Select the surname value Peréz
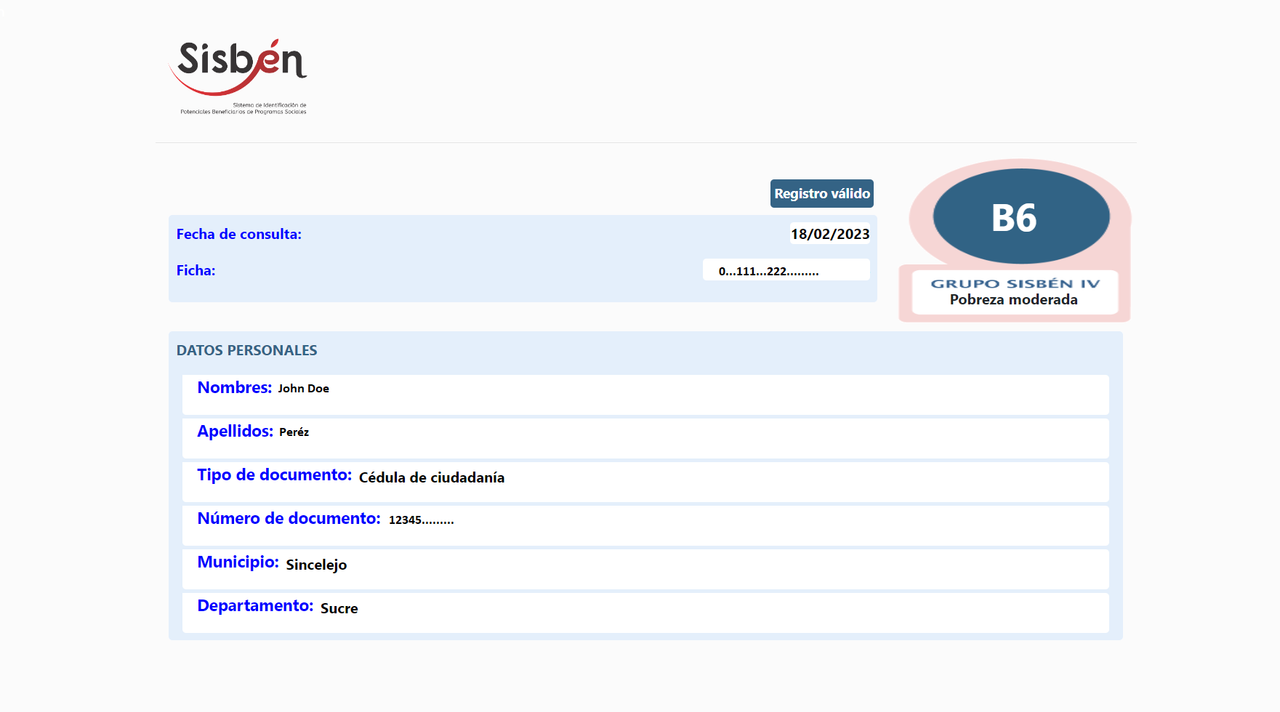Image resolution: width=1280 pixels, height=712 pixels. (294, 432)
